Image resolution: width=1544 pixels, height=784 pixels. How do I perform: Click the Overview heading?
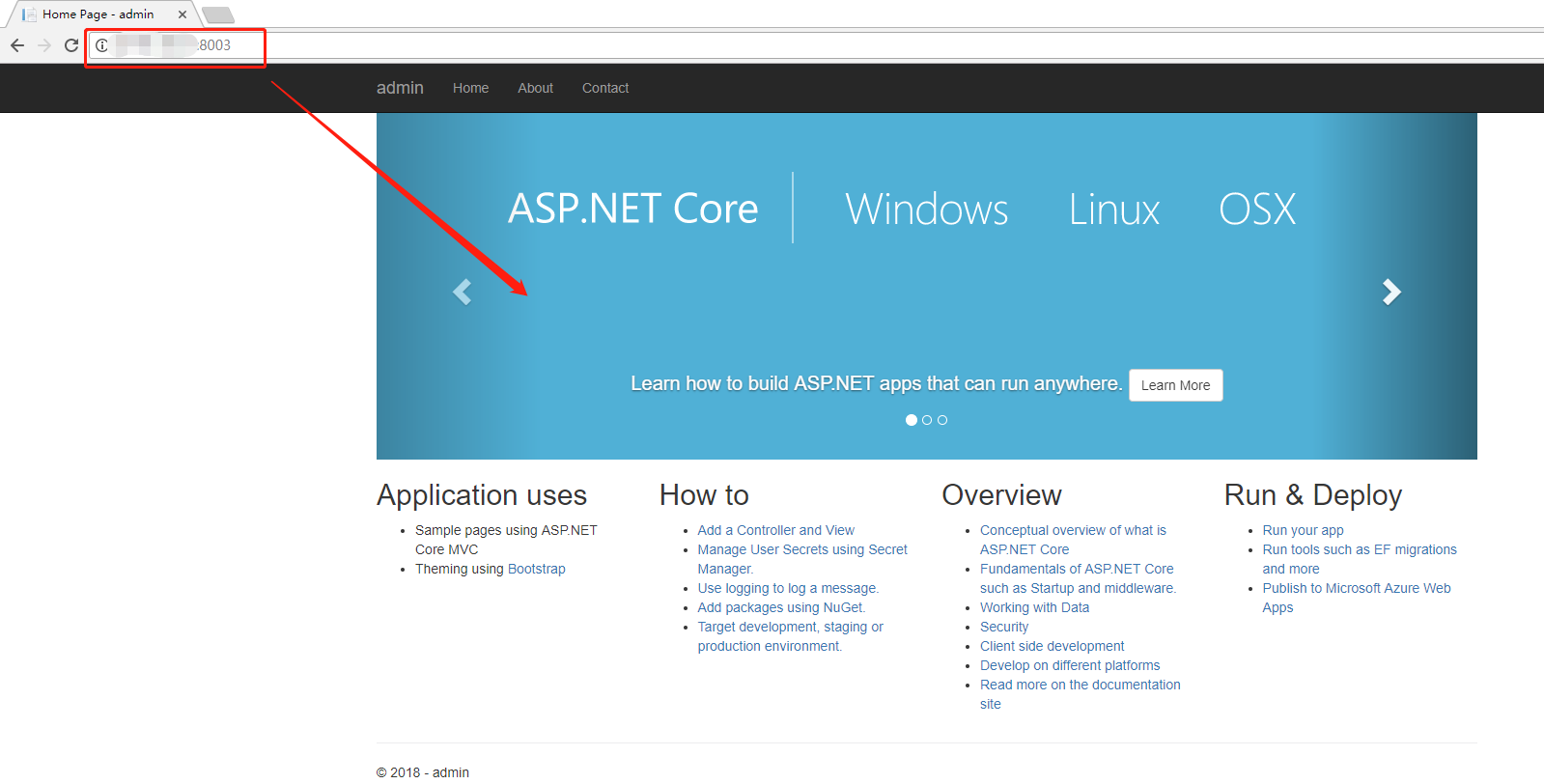1001,495
